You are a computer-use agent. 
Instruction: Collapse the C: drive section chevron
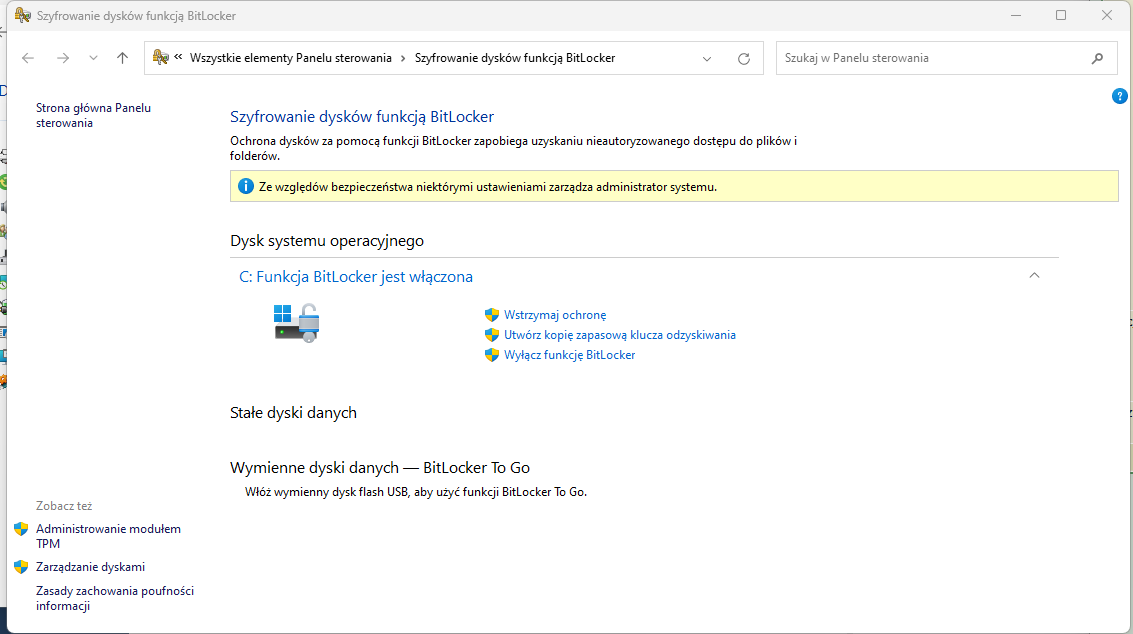[x=1034, y=275]
